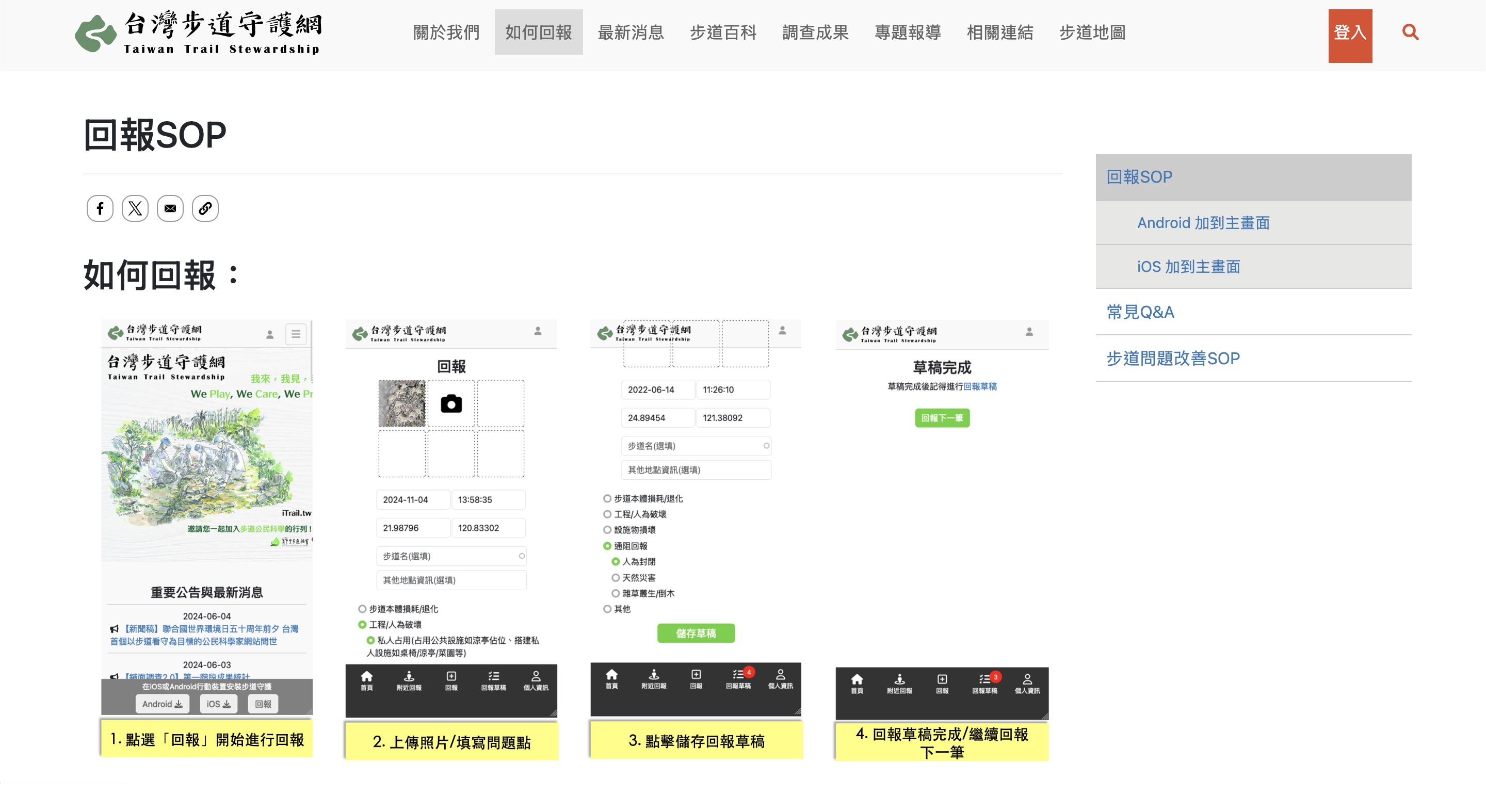Click hamburger menu icon in step 1 screenshot
Image resolution: width=1486 pixels, height=812 pixels.
tap(296, 334)
